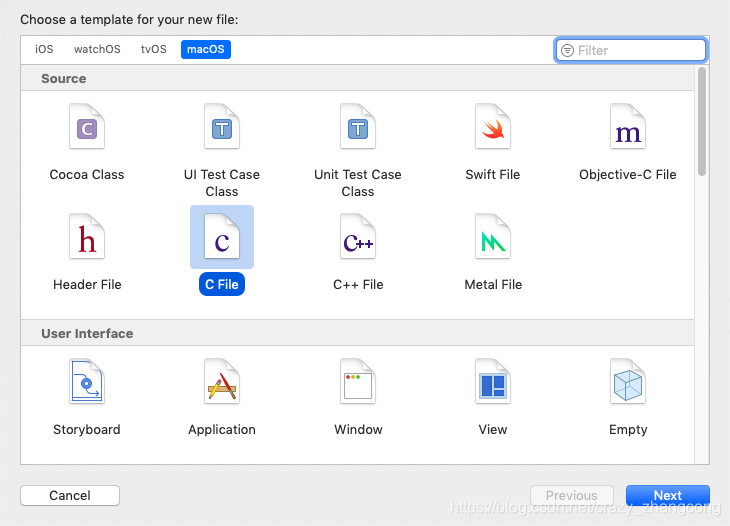Choose the Empty interface template icon
Screen dimensions: 730x526
tap(628, 381)
